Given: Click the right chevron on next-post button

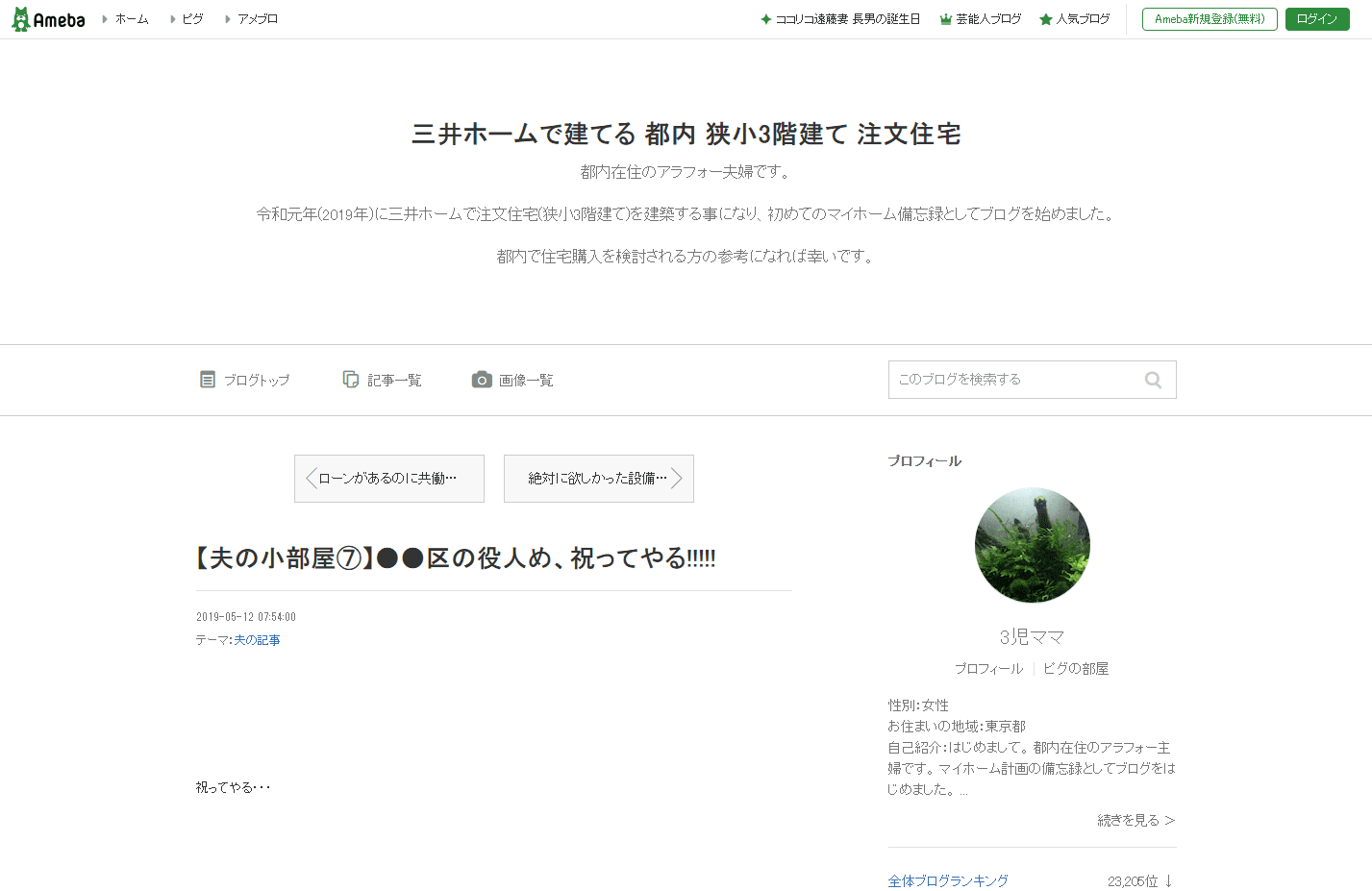Looking at the screenshot, I should (677, 479).
